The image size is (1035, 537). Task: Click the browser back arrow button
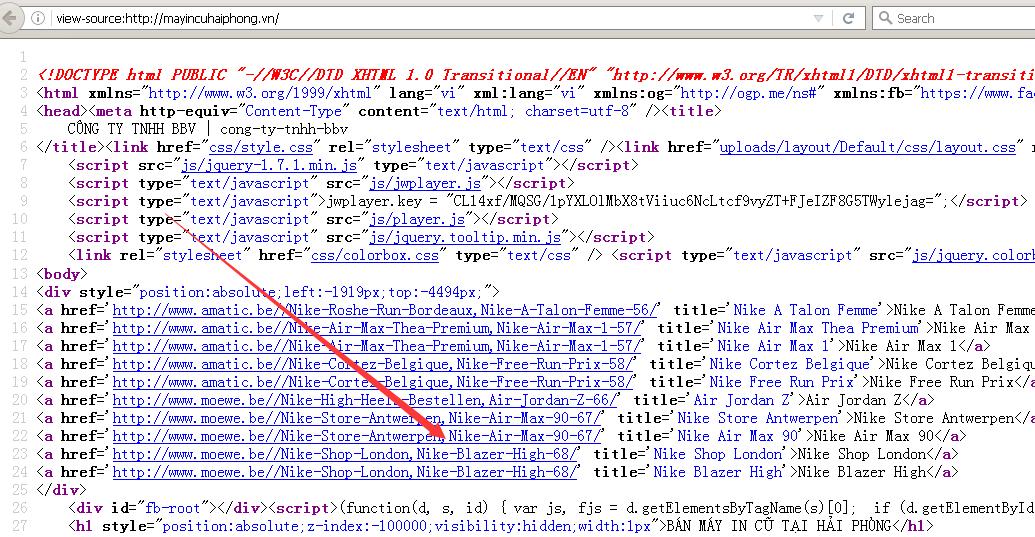(12, 18)
